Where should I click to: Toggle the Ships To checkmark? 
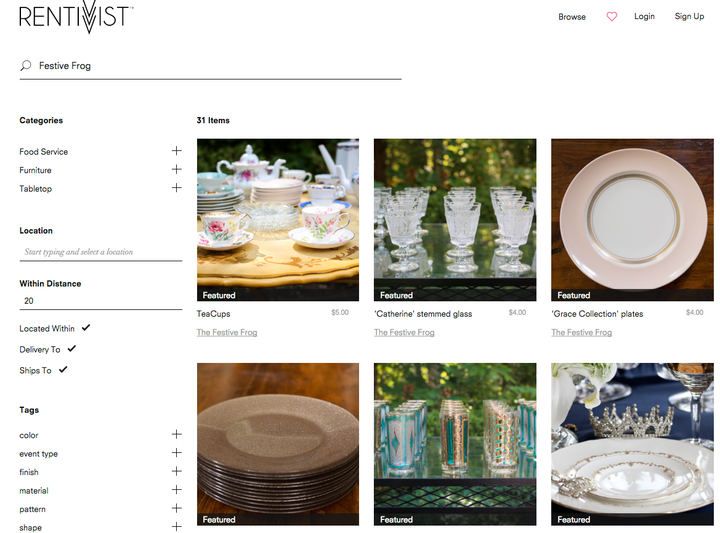pyautogui.click(x=63, y=370)
